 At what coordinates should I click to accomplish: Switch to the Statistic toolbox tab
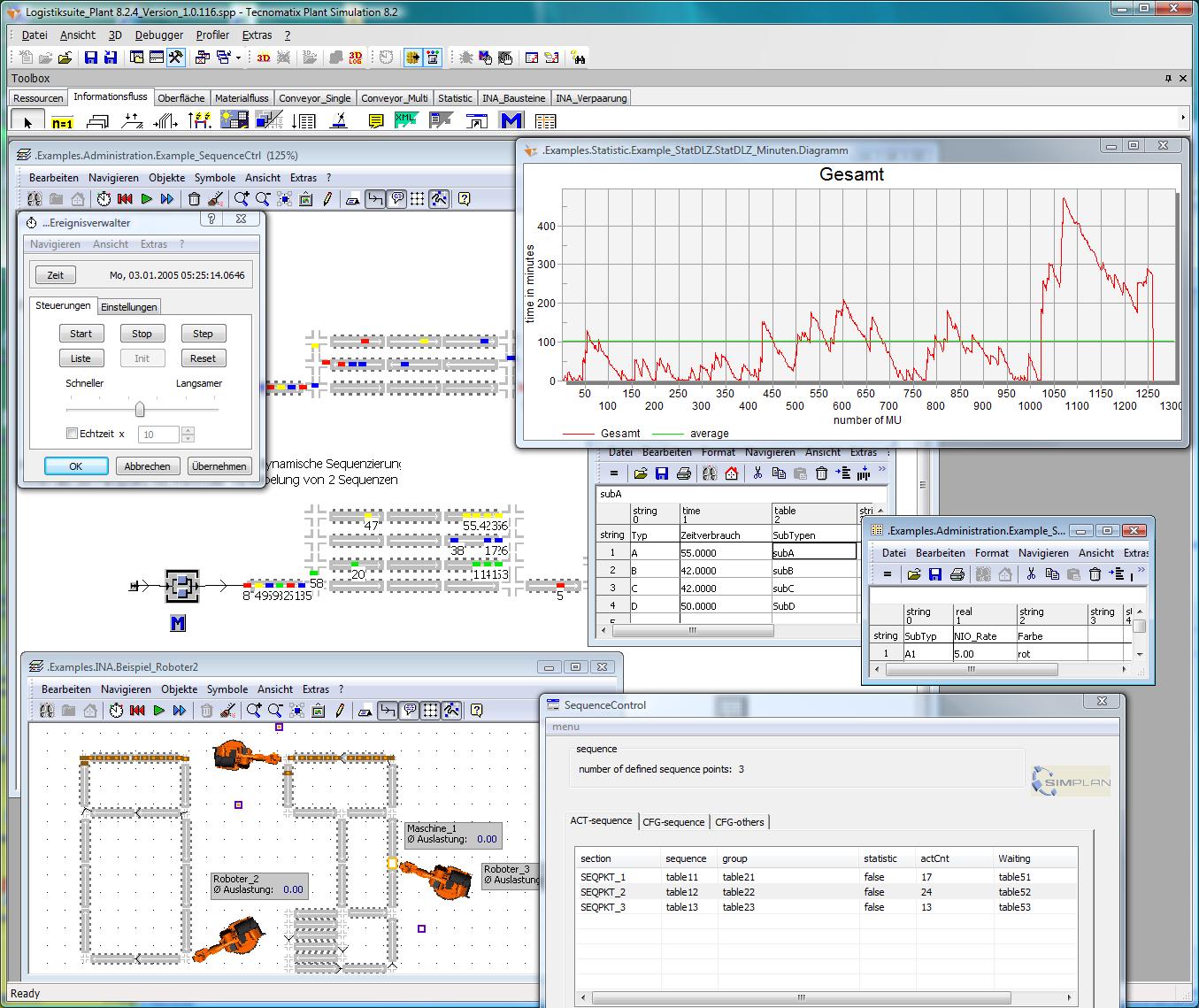click(455, 97)
